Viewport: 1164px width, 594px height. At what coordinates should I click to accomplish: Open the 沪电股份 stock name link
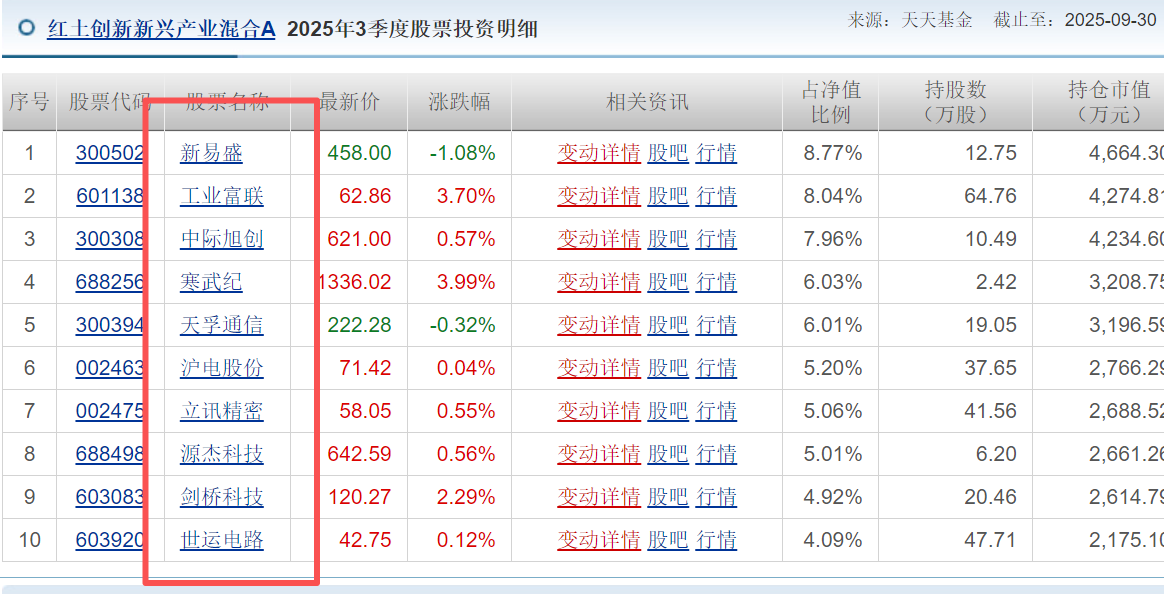pyautogui.click(x=222, y=368)
